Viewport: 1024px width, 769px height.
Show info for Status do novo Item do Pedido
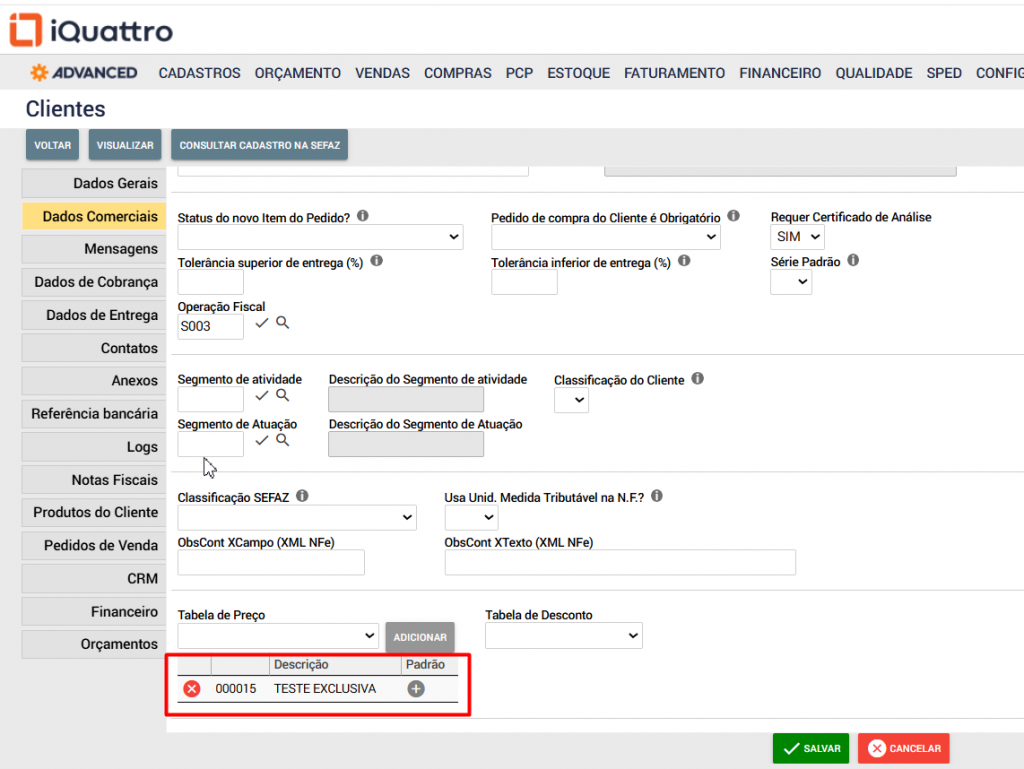coord(363,216)
